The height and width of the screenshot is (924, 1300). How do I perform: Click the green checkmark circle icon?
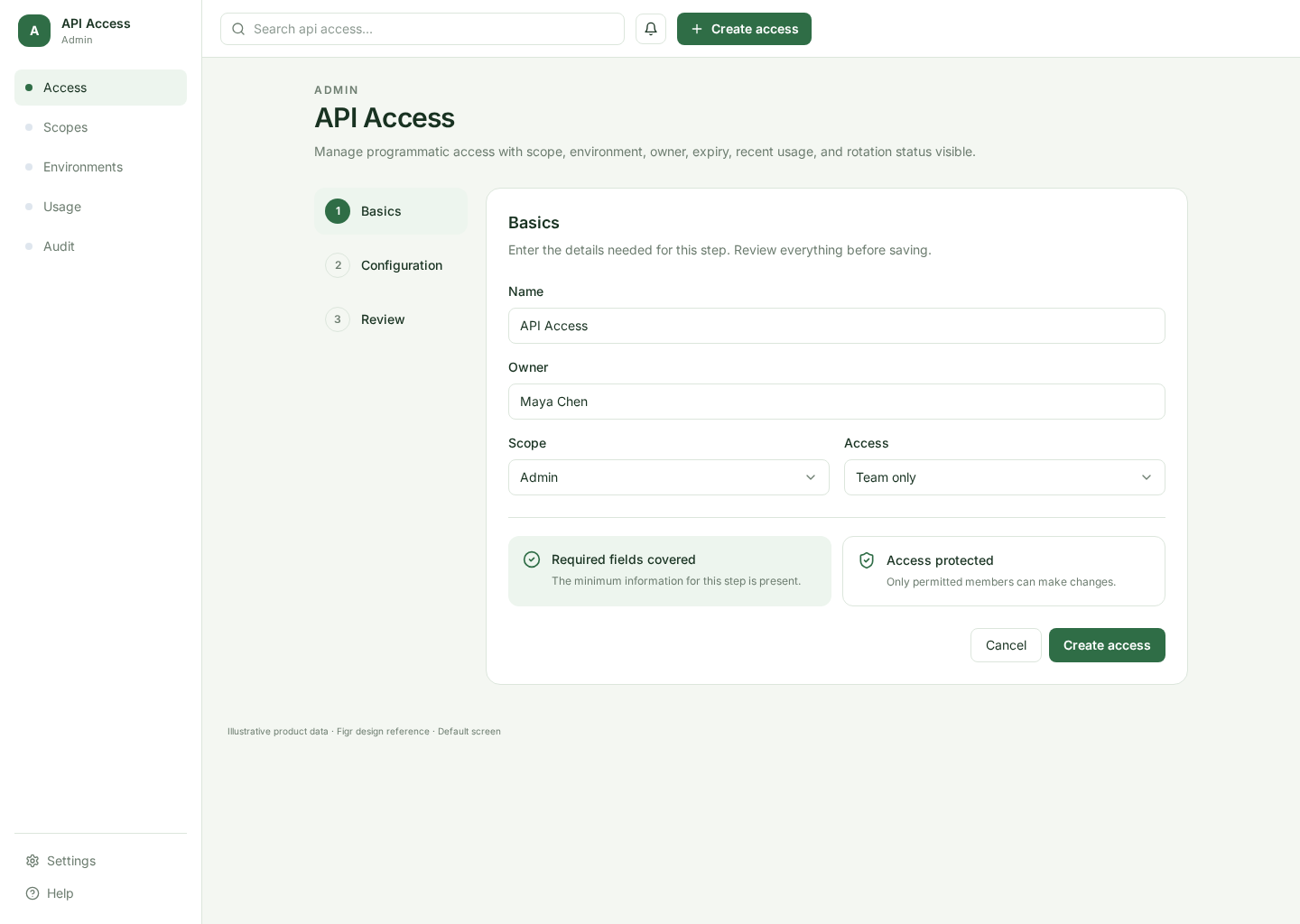[x=532, y=559]
